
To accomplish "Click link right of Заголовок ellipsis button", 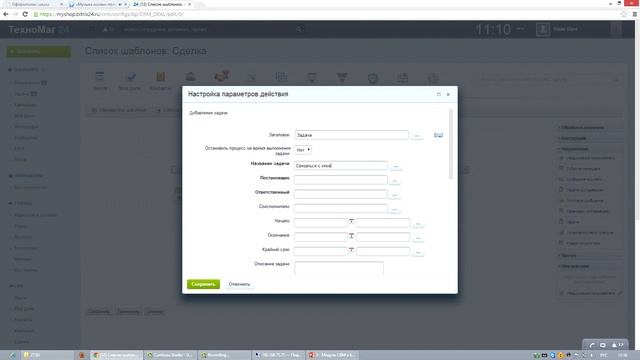I will [x=438, y=135].
